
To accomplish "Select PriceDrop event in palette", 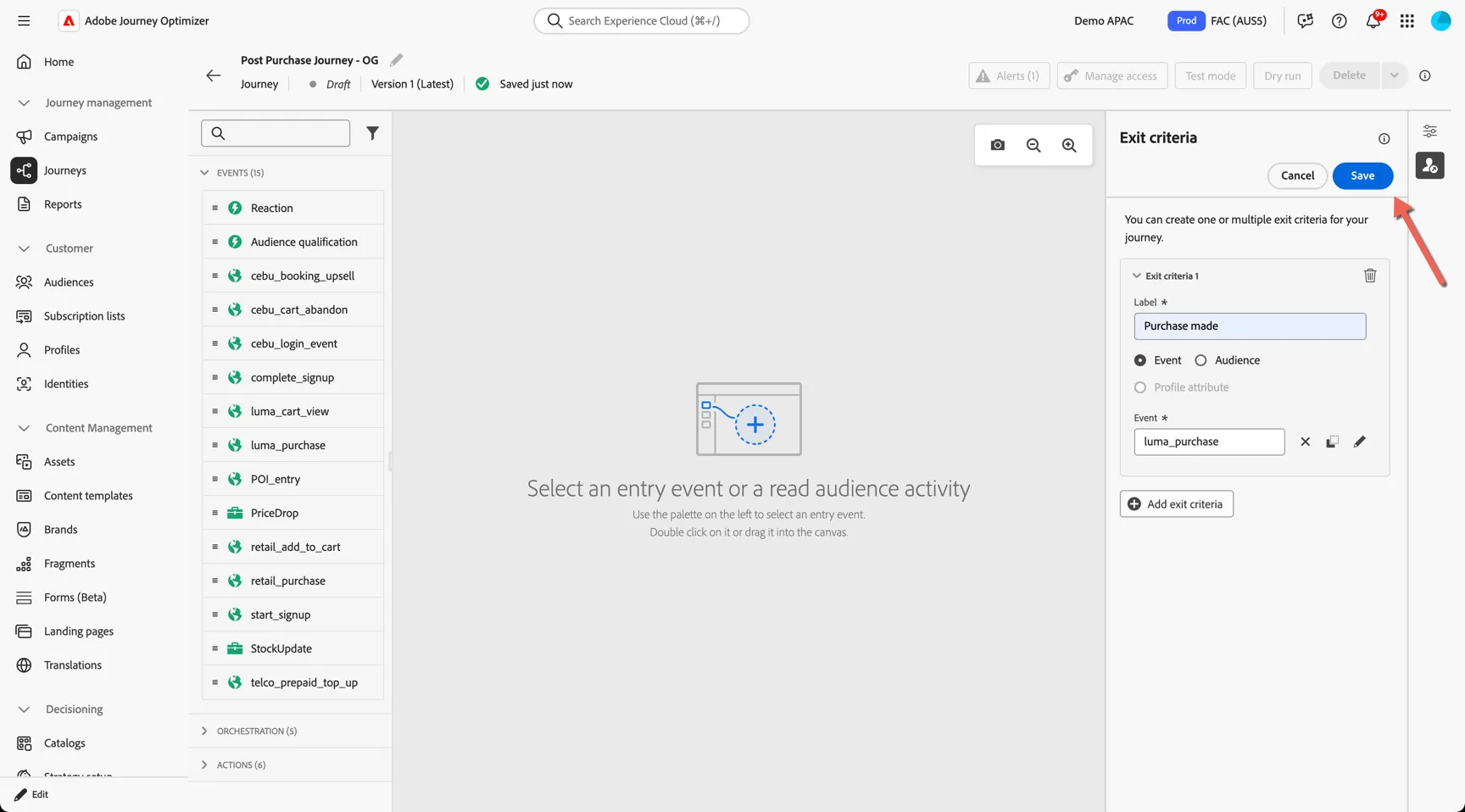I will pyautogui.click(x=292, y=513).
